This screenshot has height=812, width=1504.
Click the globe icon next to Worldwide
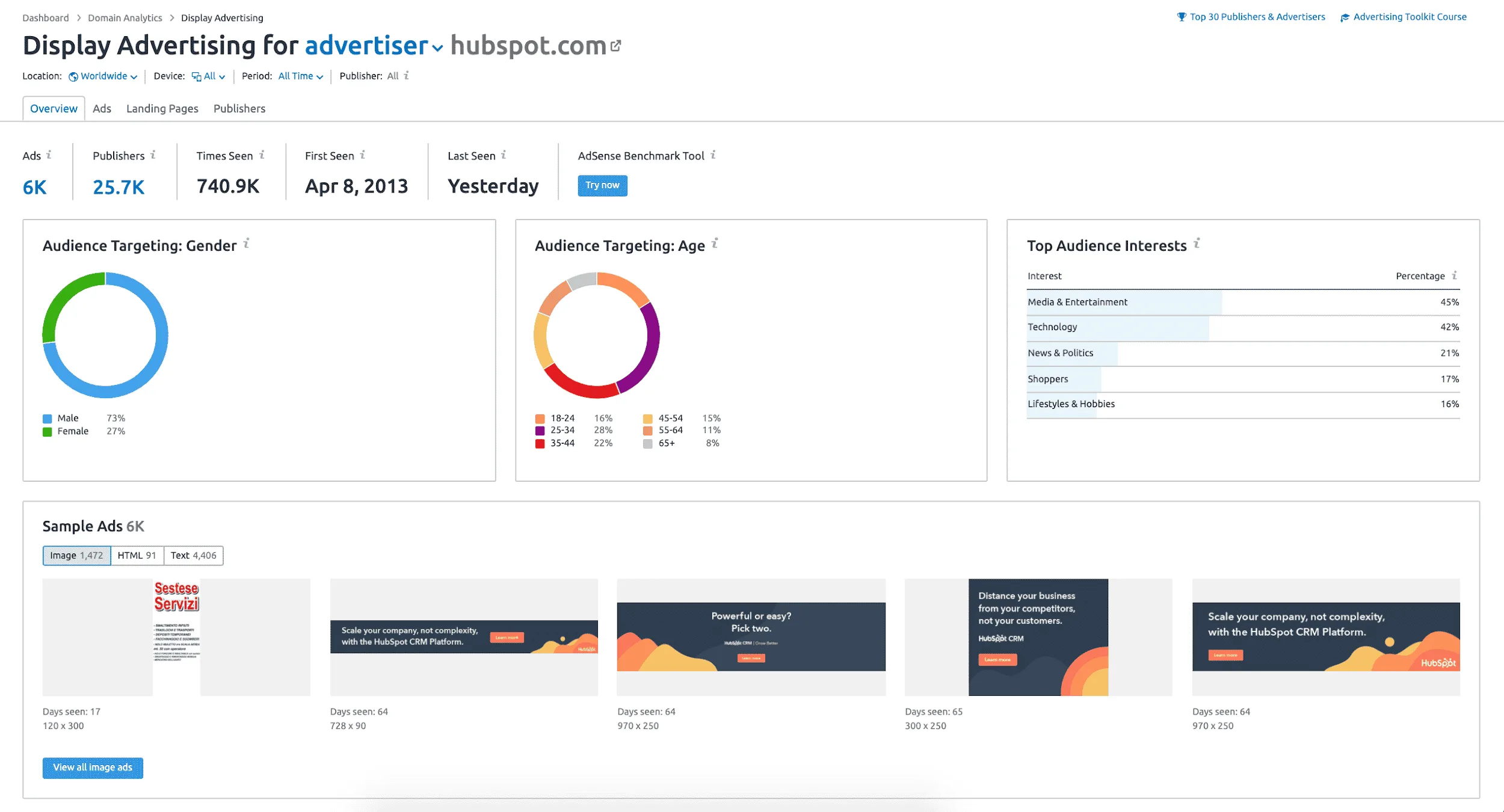click(73, 76)
